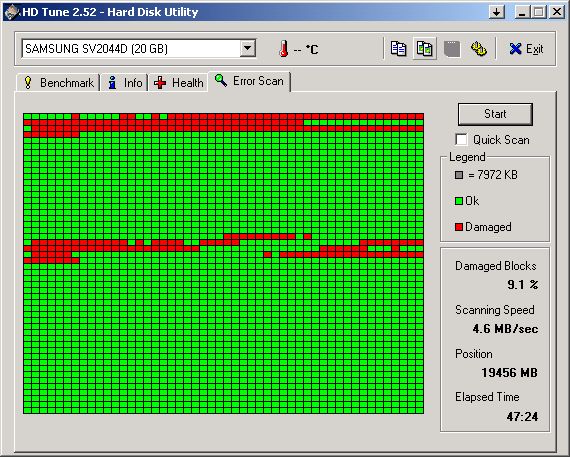Click the thermometer temperature icon

pyautogui.click(x=284, y=49)
